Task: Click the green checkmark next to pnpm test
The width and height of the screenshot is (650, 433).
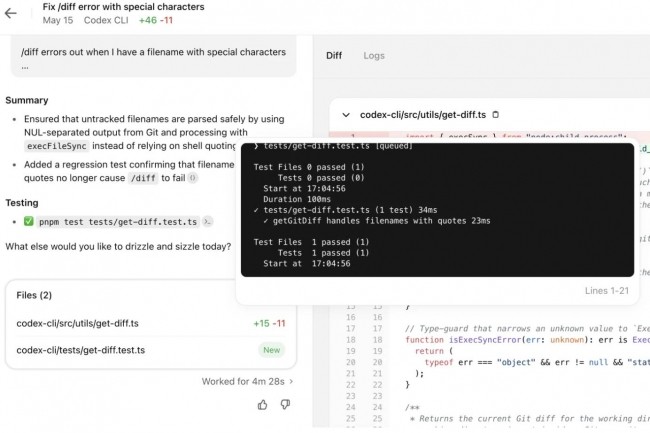Action: click(x=29, y=222)
